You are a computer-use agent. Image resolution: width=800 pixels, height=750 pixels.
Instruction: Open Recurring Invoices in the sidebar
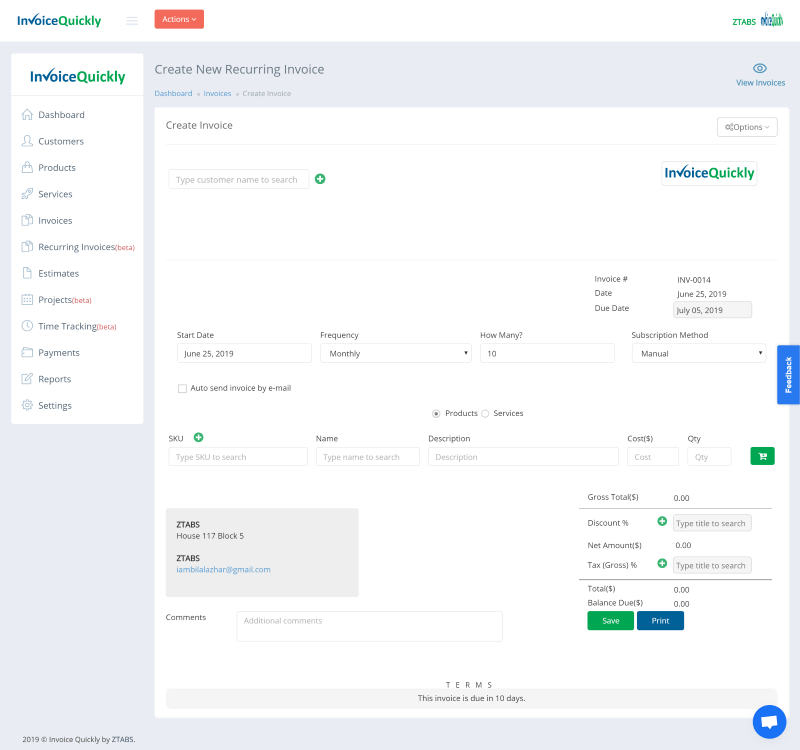76,247
